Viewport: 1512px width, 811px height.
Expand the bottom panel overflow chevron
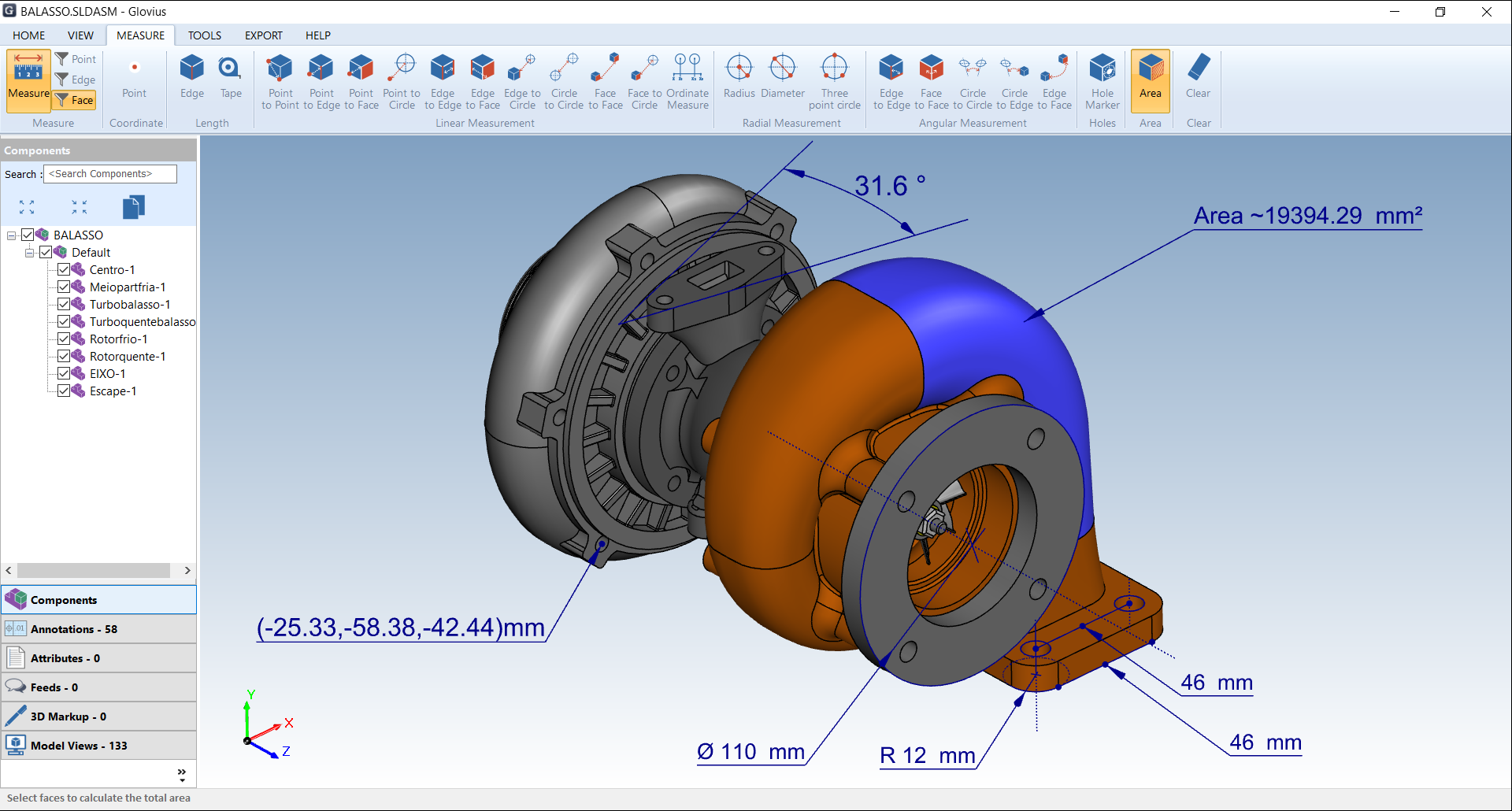coord(182,774)
